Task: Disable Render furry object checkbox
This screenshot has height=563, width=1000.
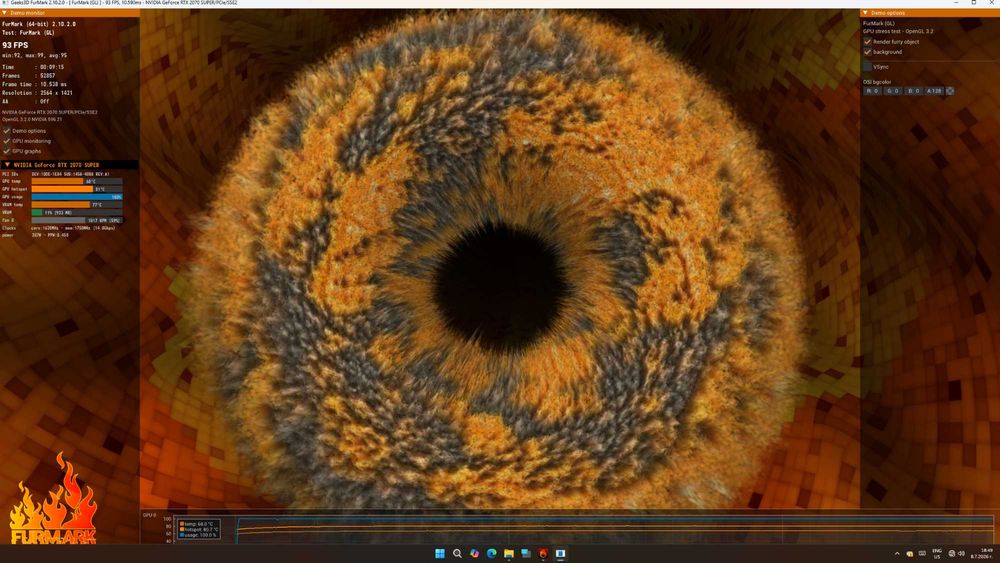Action: coord(867,41)
